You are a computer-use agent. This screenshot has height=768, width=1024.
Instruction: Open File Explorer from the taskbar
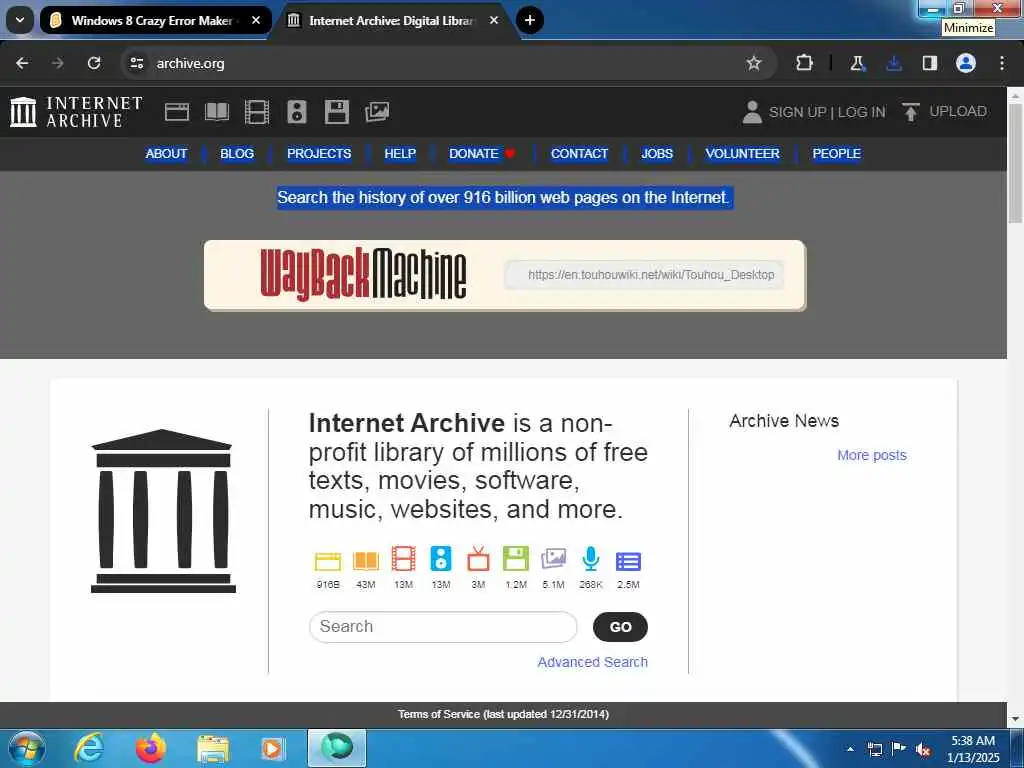pyautogui.click(x=213, y=748)
